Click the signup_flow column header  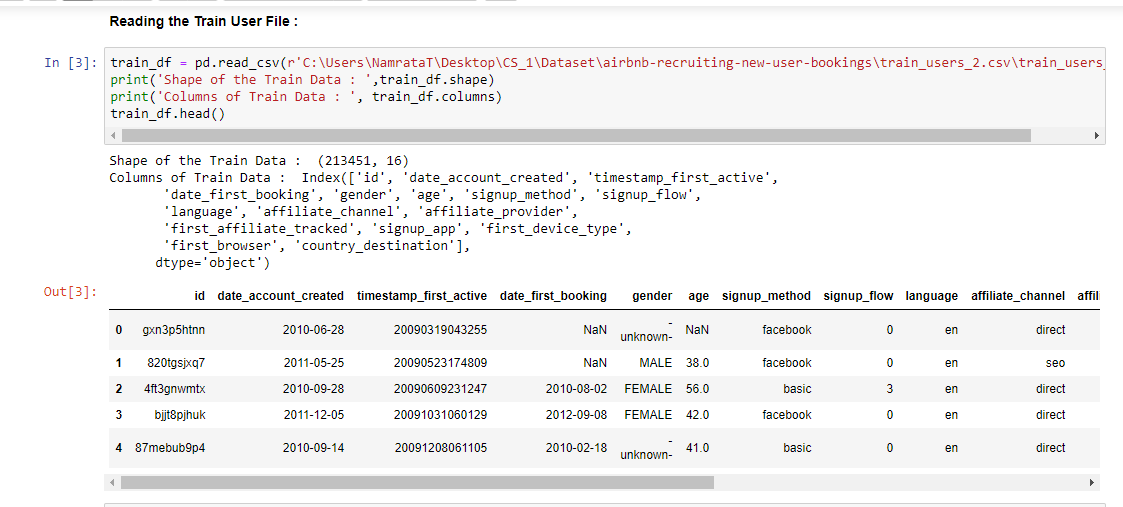pyautogui.click(x=858, y=296)
